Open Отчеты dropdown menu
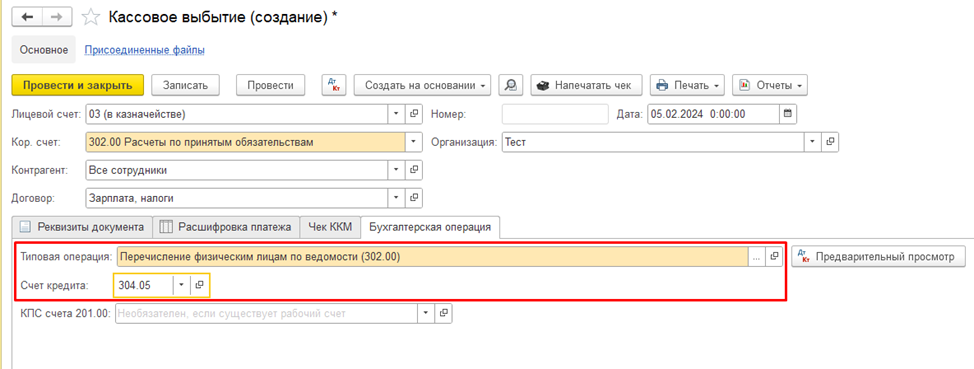 tap(770, 85)
